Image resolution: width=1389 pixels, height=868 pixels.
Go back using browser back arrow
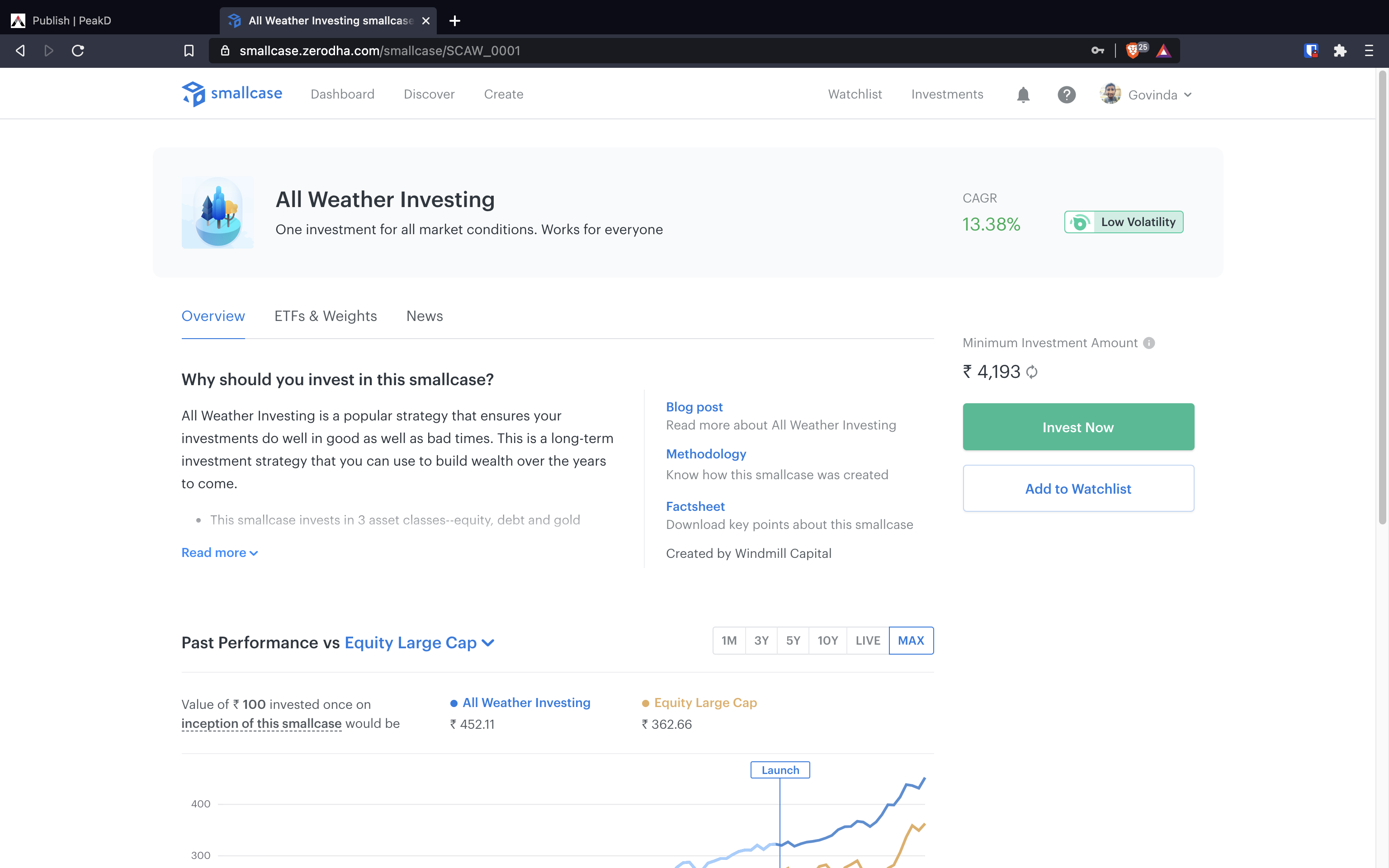pyautogui.click(x=20, y=51)
